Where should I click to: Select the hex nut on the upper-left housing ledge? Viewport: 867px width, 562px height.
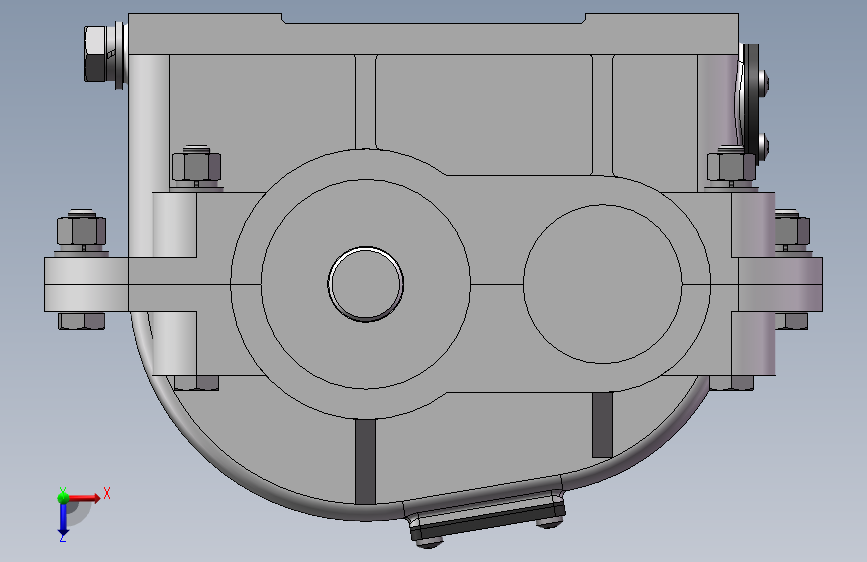196,166
